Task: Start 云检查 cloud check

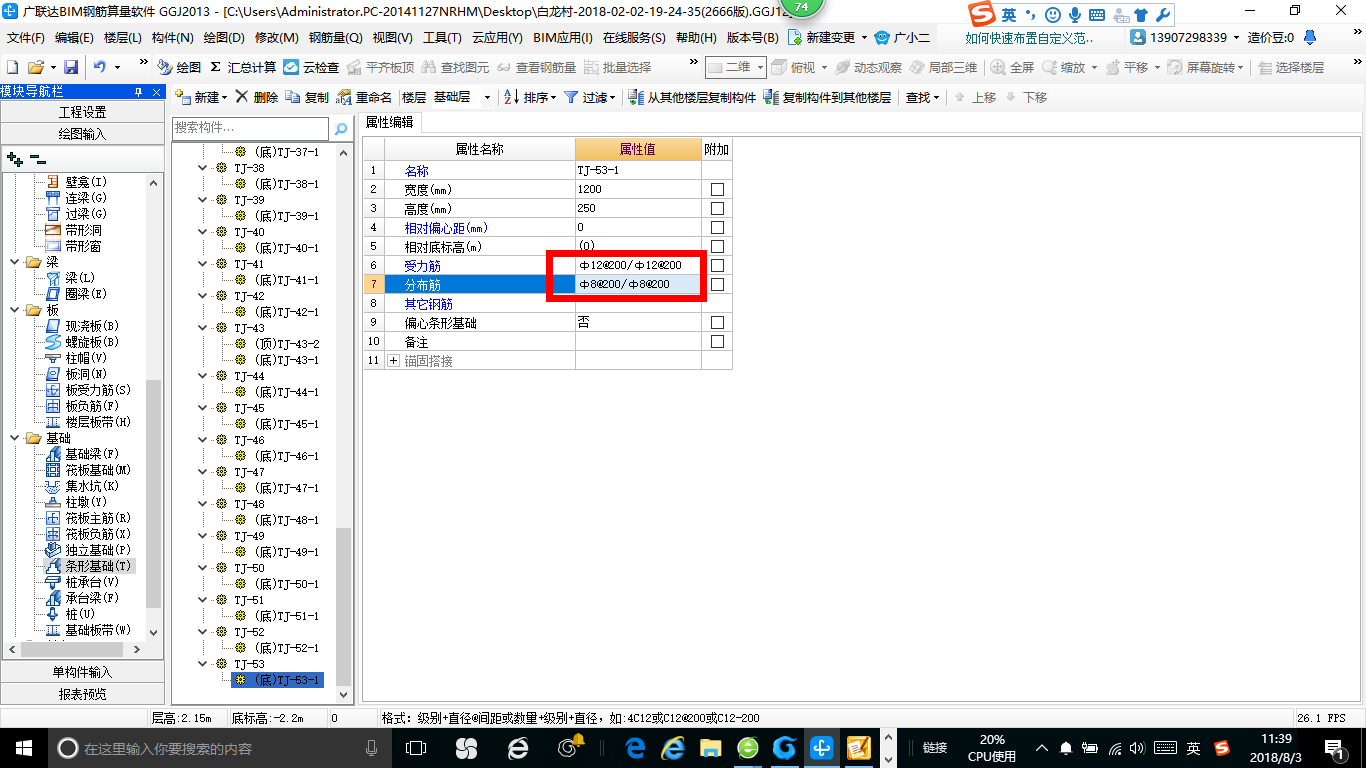Action: click(311, 67)
